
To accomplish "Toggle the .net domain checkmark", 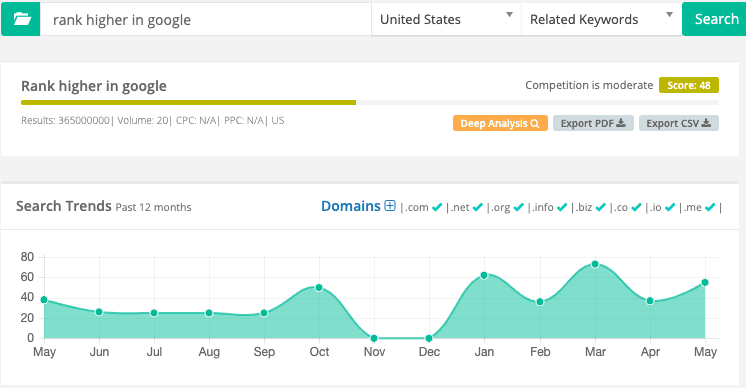I will coord(478,207).
